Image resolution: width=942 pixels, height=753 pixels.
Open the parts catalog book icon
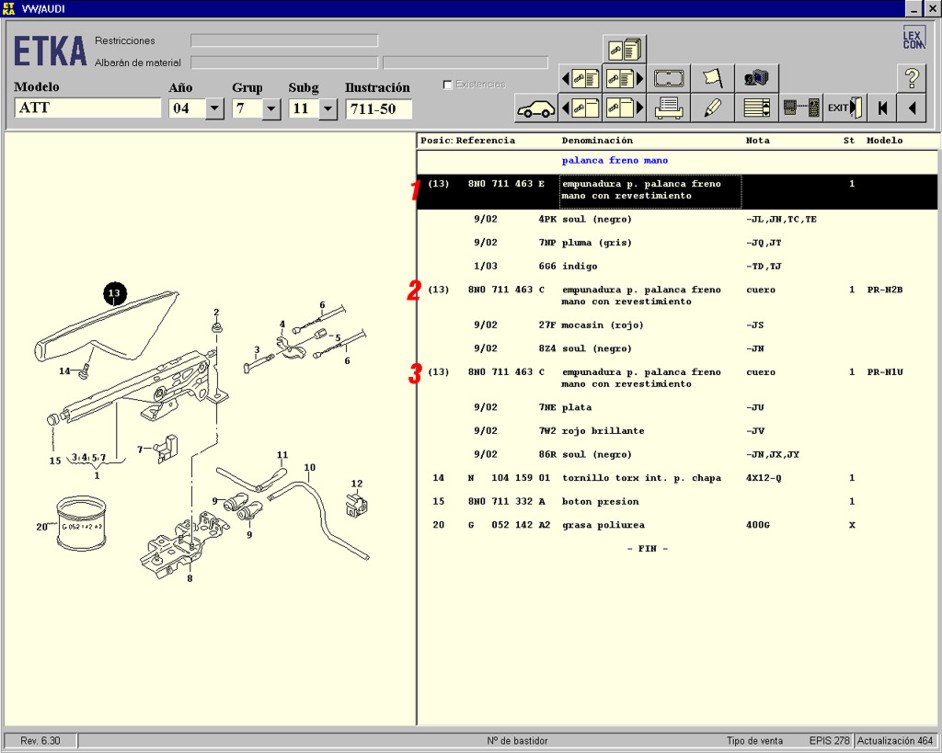pyautogui.click(x=624, y=49)
